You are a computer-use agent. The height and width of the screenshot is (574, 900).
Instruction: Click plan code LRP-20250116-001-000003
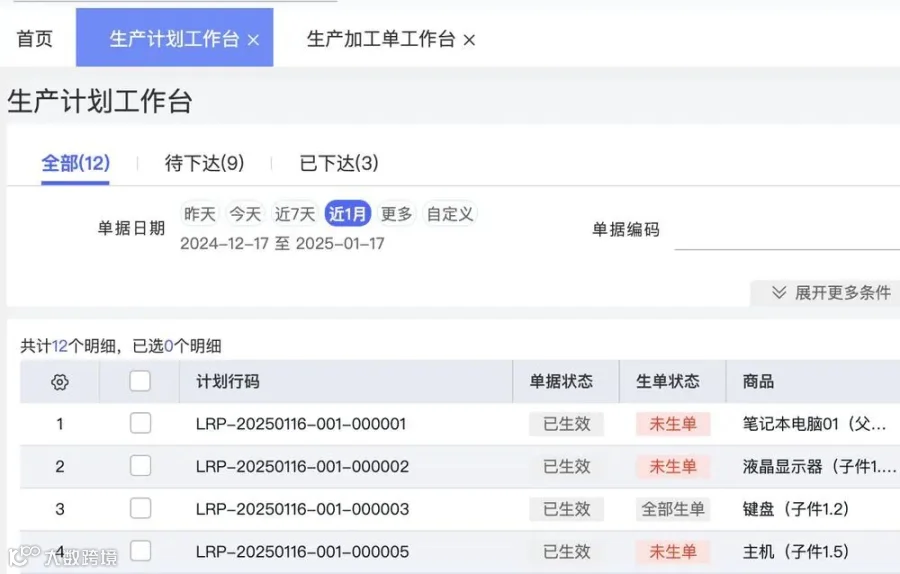click(302, 509)
